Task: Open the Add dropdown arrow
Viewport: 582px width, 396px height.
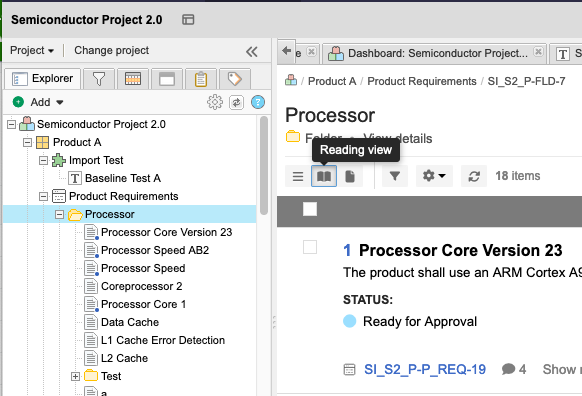Action: tap(60, 102)
